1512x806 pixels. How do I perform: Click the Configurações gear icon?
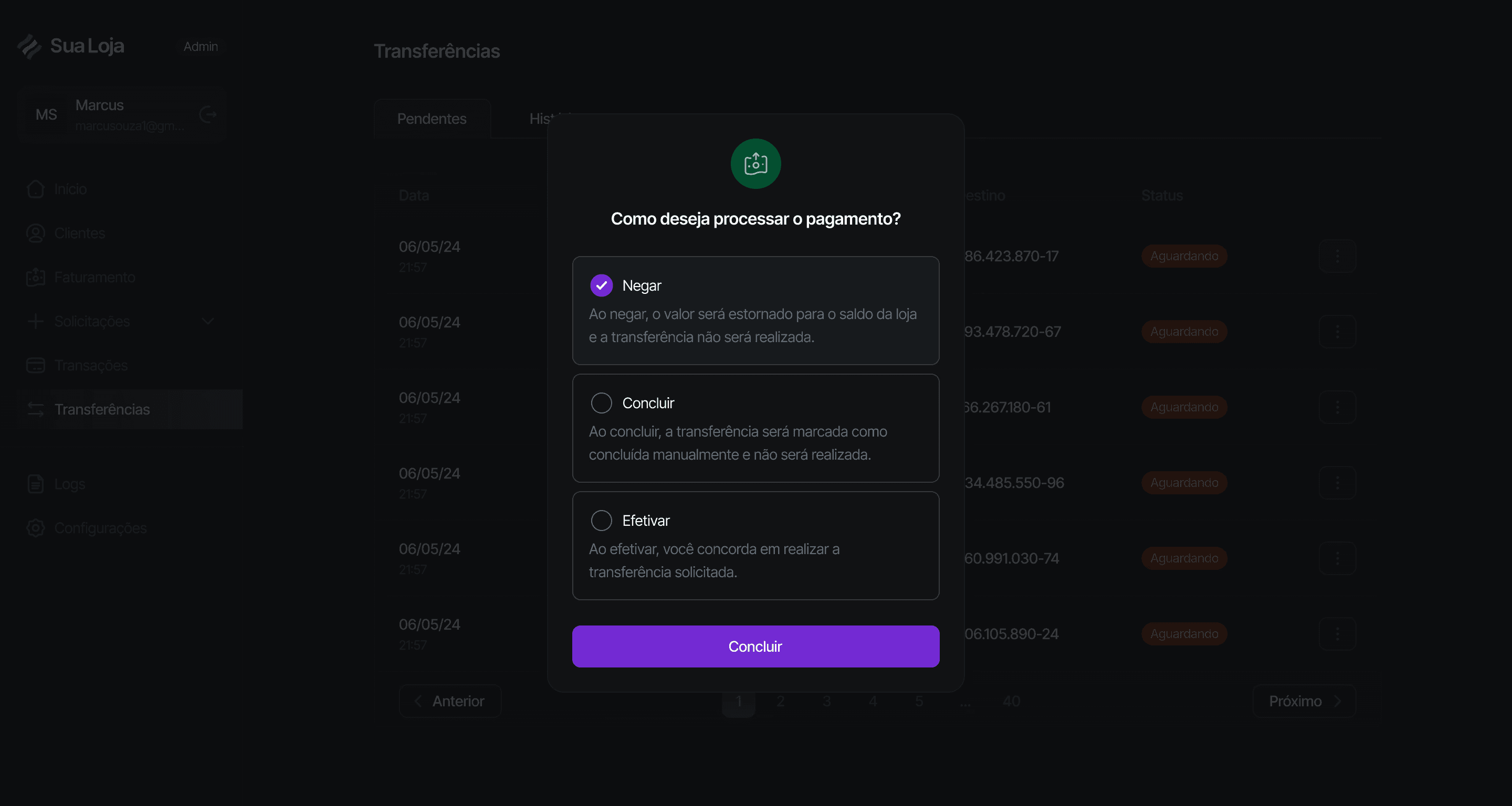[35, 528]
